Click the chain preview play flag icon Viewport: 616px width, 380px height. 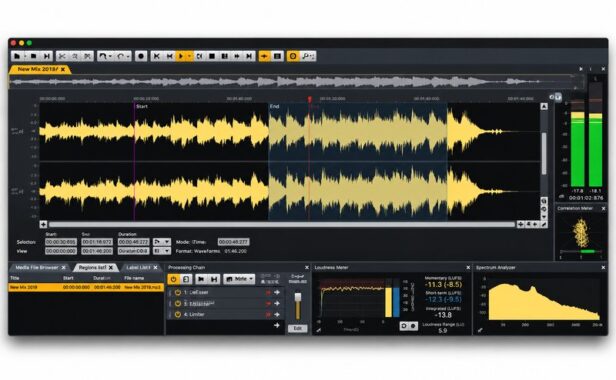coord(201,279)
